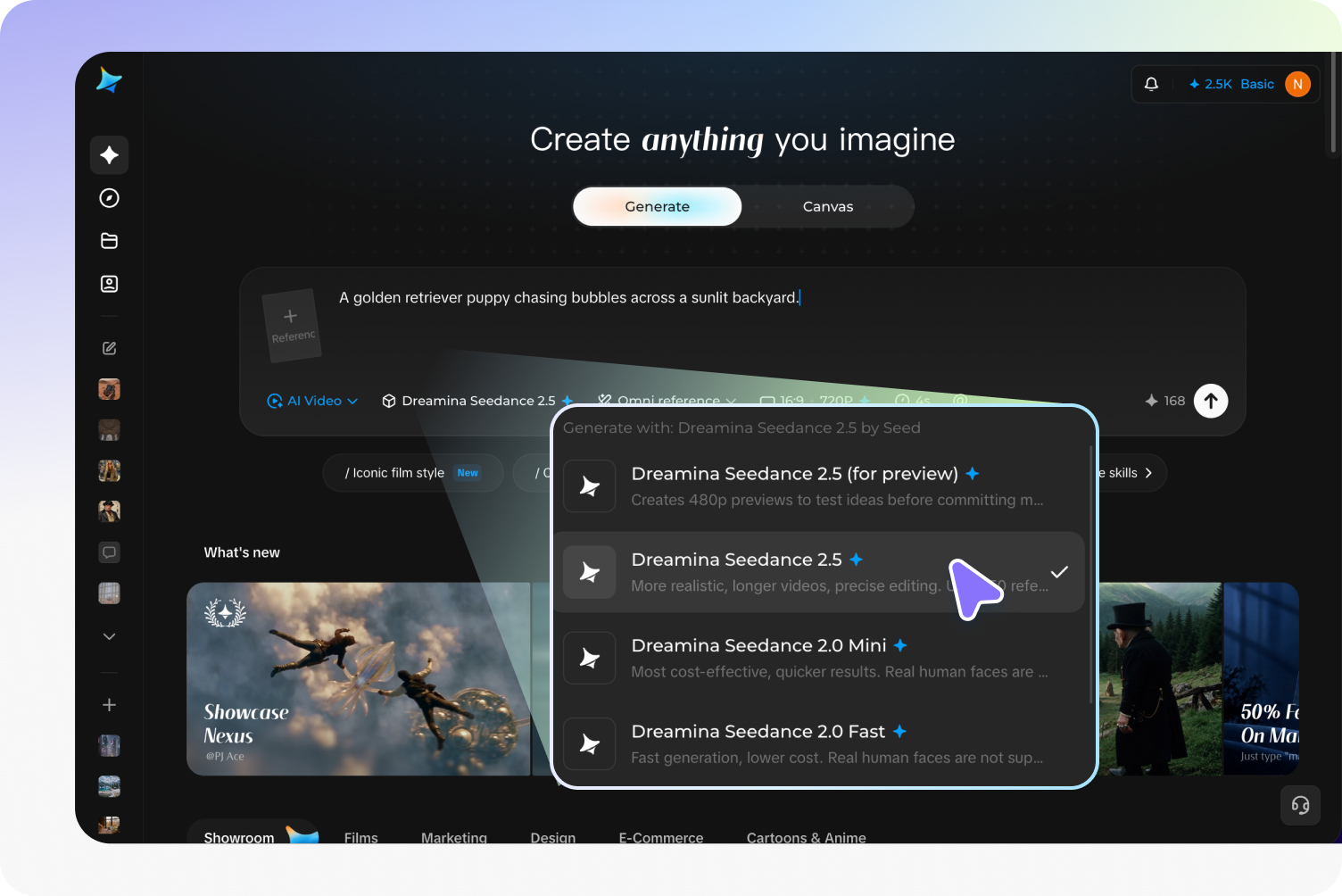Show more suggestions with the skills arrow

[1148, 473]
